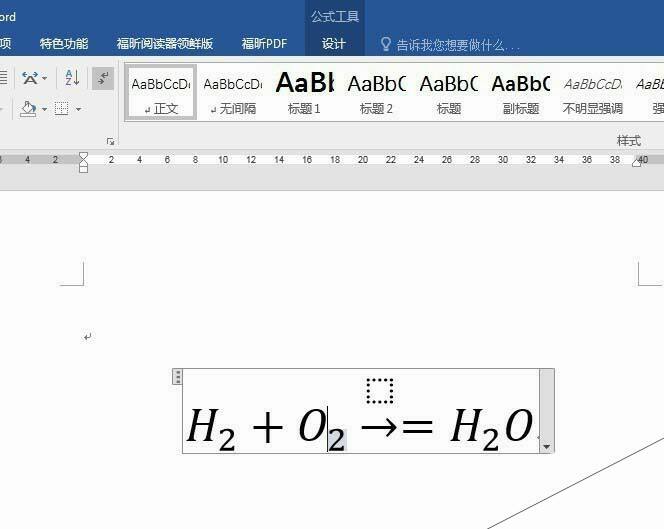Image resolution: width=664 pixels, height=529 pixels.
Task: Apply the 正文 style
Action: click(161, 92)
